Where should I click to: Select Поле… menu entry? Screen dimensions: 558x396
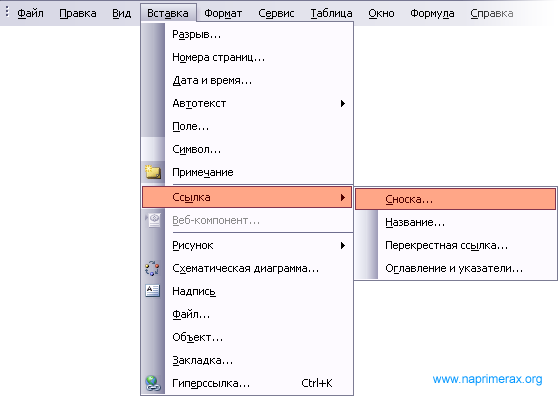point(247,126)
